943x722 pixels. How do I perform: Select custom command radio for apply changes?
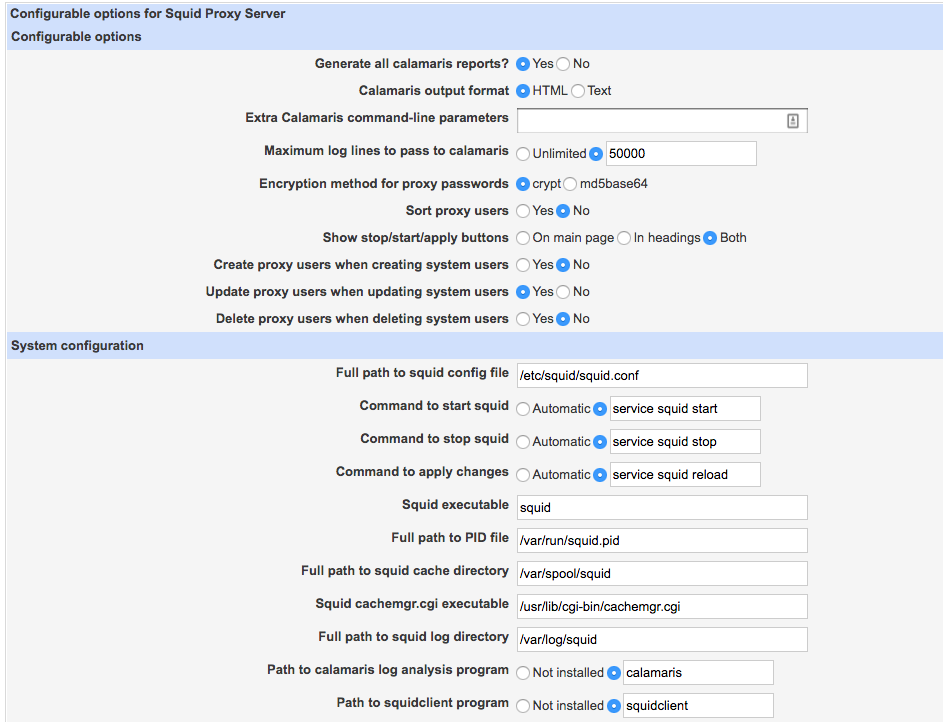600,475
